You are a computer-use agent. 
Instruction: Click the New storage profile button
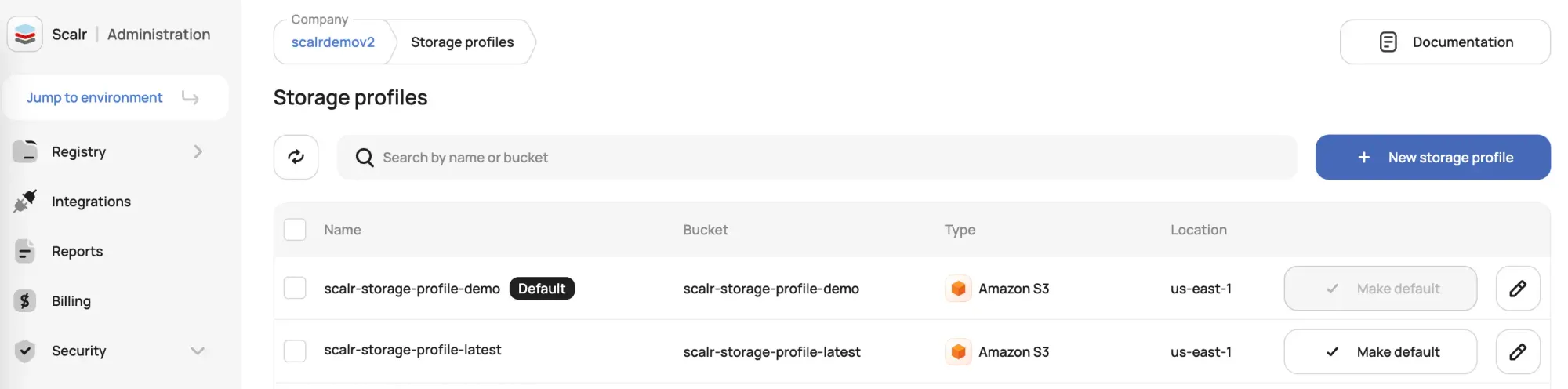tap(1432, 157)
